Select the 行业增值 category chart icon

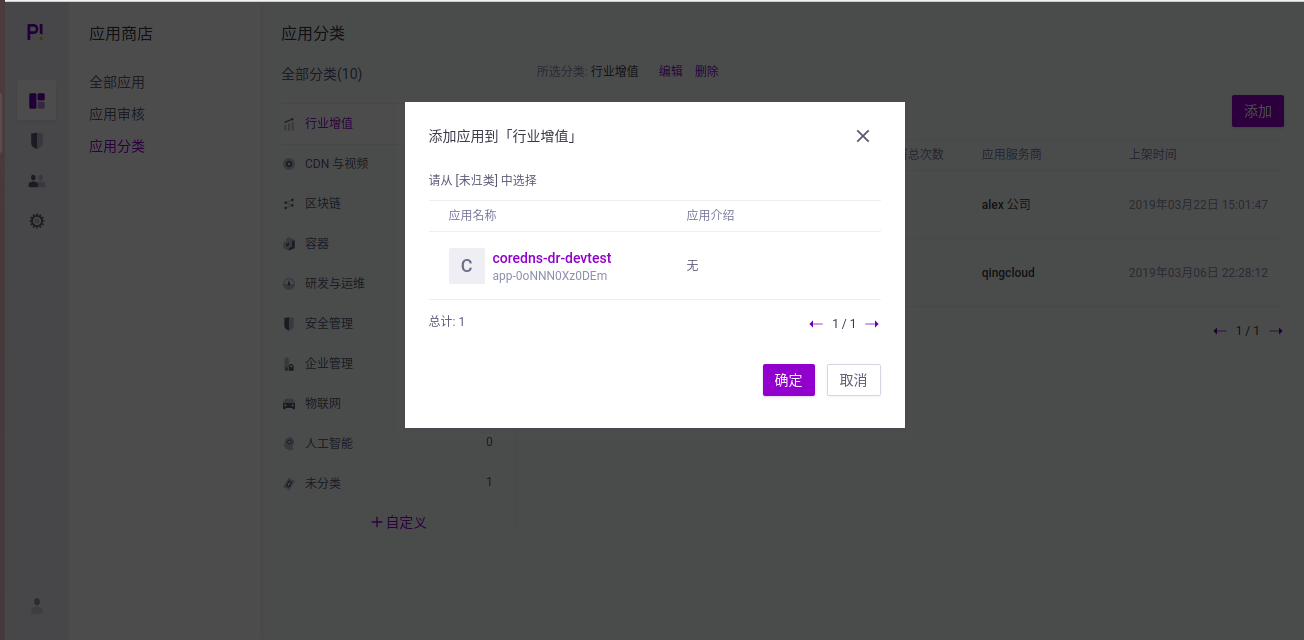pyautogui.click(x=289, y=122)
